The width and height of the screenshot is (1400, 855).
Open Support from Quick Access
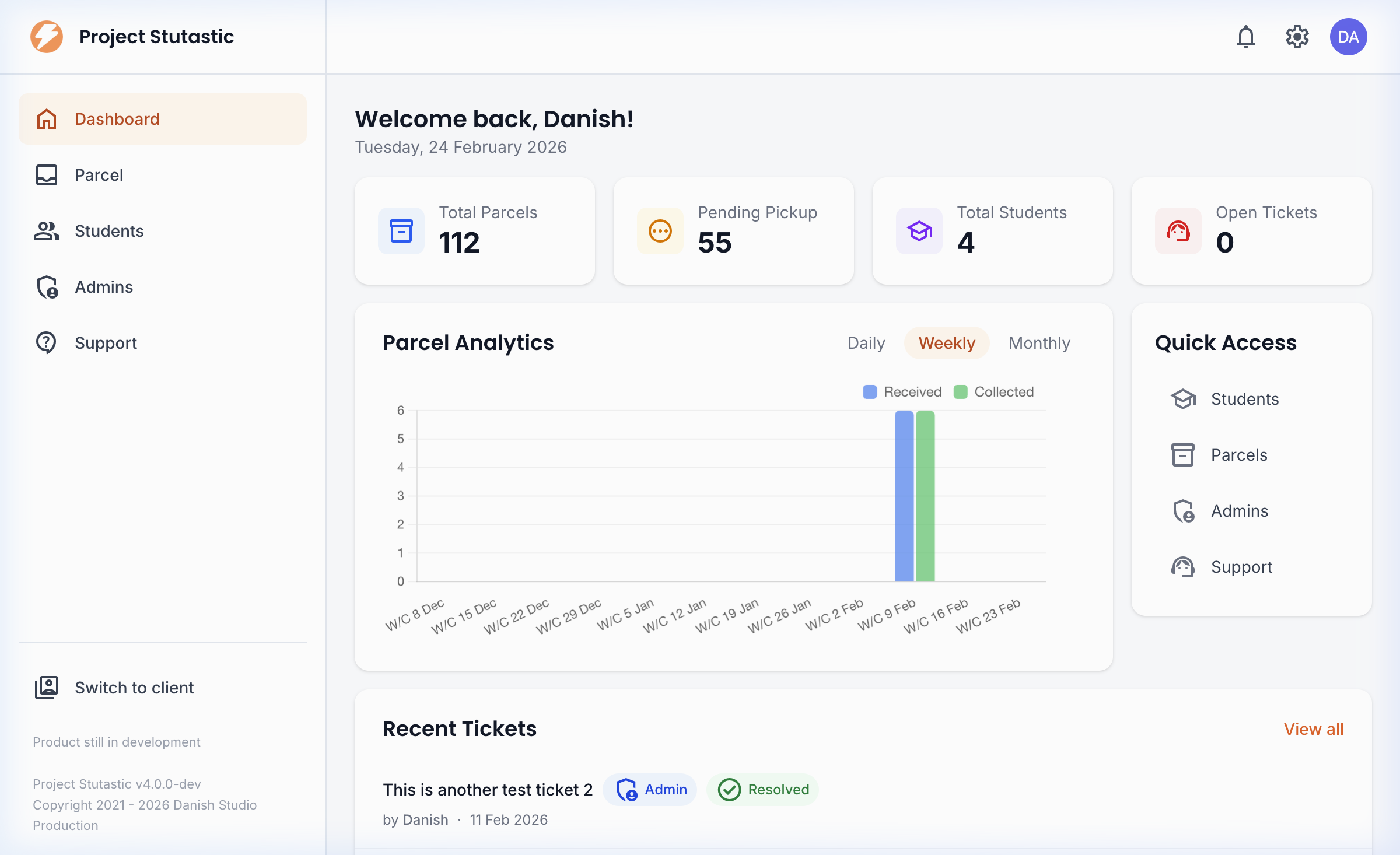1242,566
